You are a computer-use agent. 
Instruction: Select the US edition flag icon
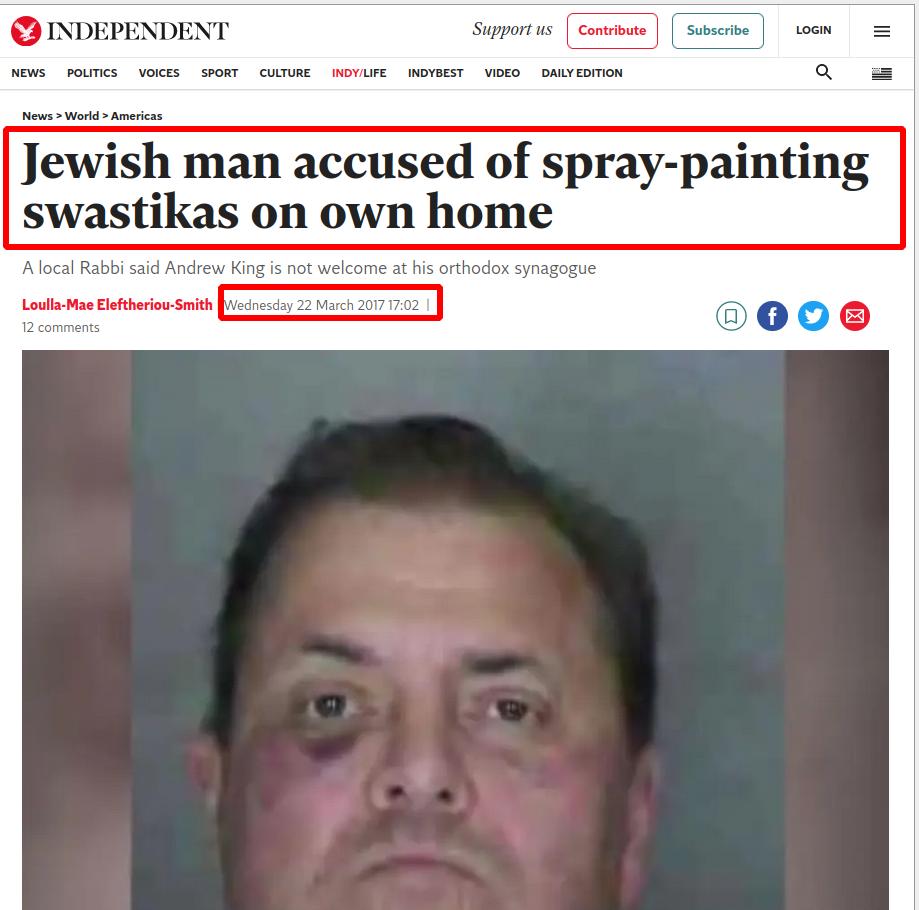(x=881, y=73)
